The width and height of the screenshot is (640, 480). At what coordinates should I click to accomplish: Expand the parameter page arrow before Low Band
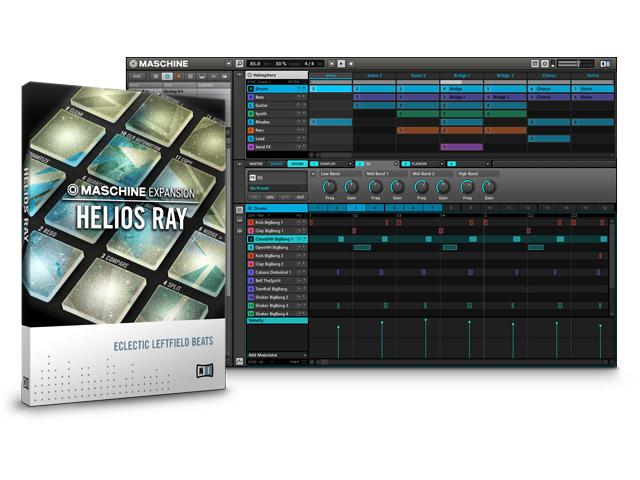(313, 174)
